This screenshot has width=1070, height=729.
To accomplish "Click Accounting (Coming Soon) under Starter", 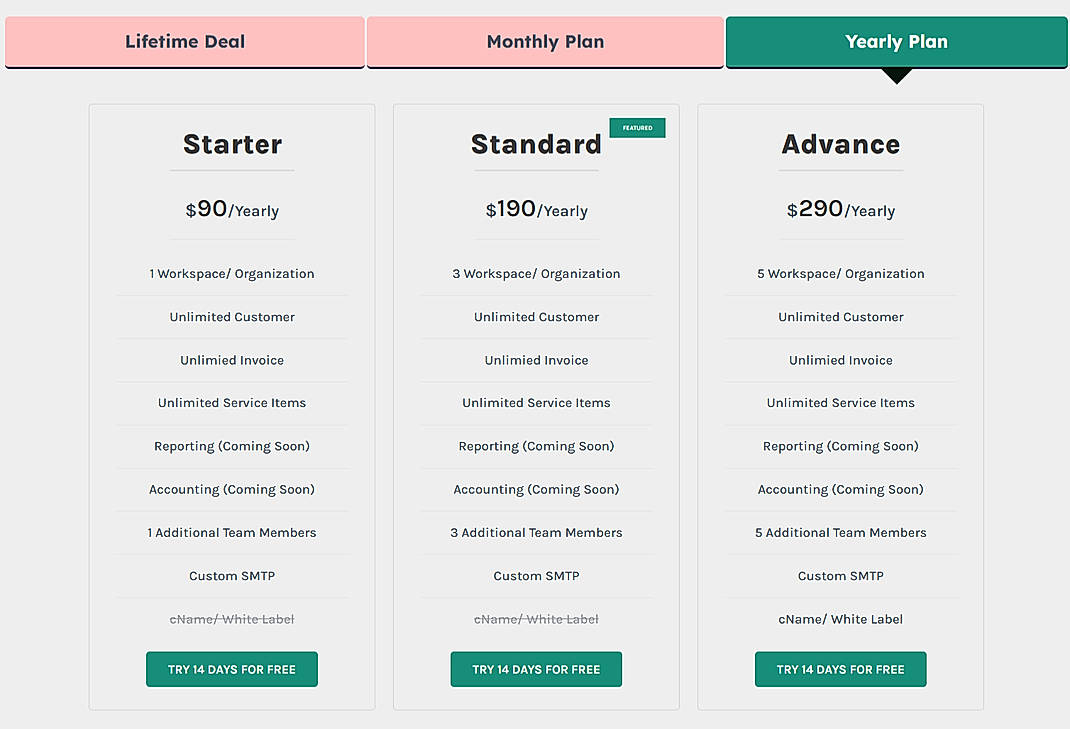I will 231,489.
